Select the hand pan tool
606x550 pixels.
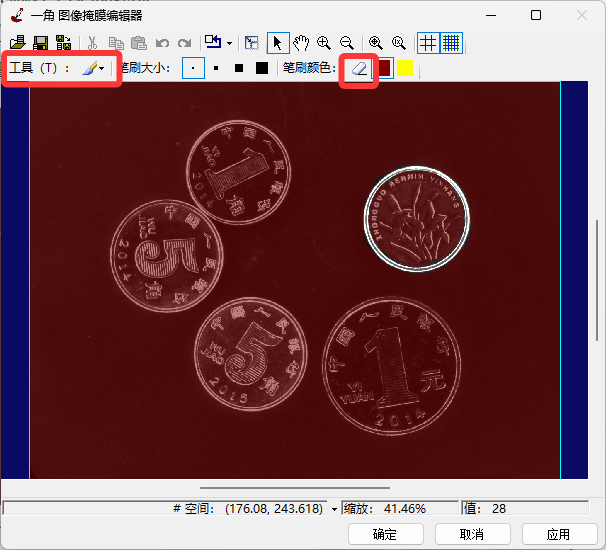[x=301, y=43]
